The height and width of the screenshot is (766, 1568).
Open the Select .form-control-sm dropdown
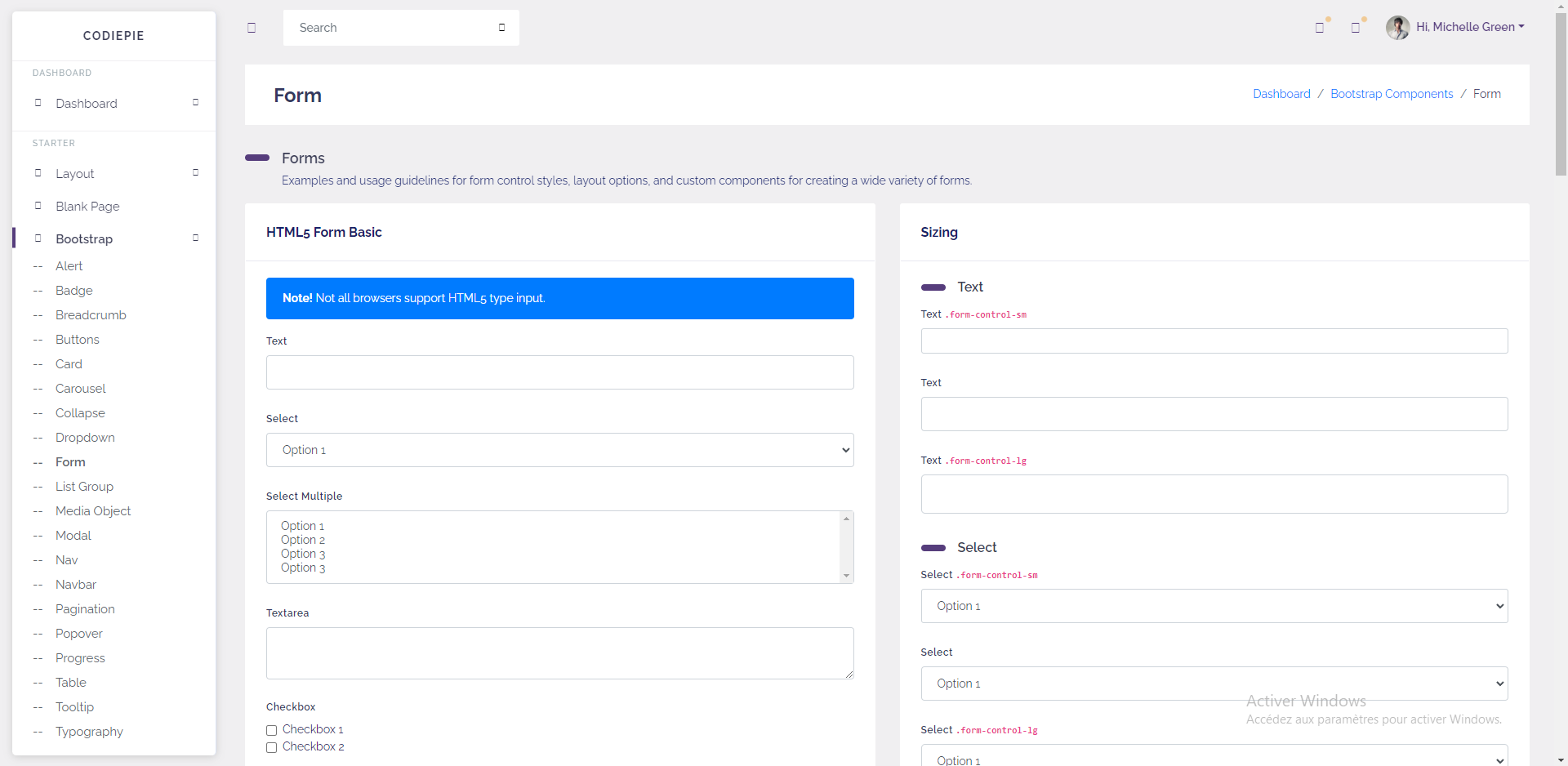point(1214,606)
